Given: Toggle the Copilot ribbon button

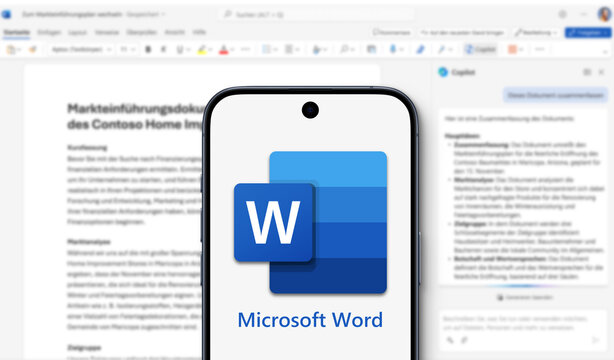Looking at the screenshot, I should click(480, 49).
